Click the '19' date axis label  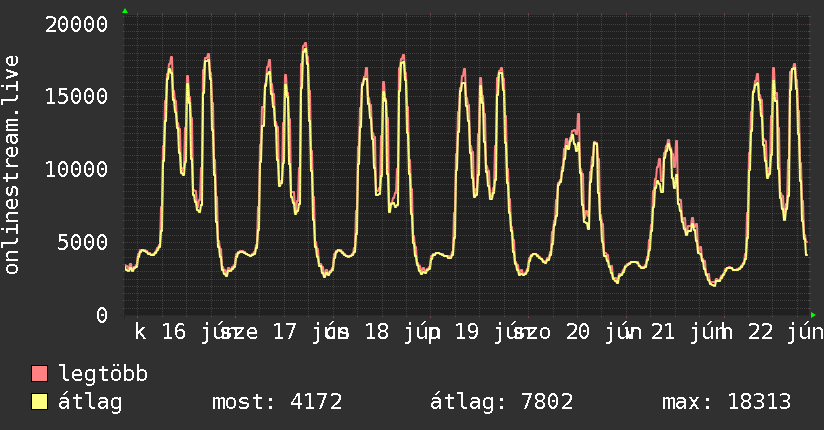467,332
